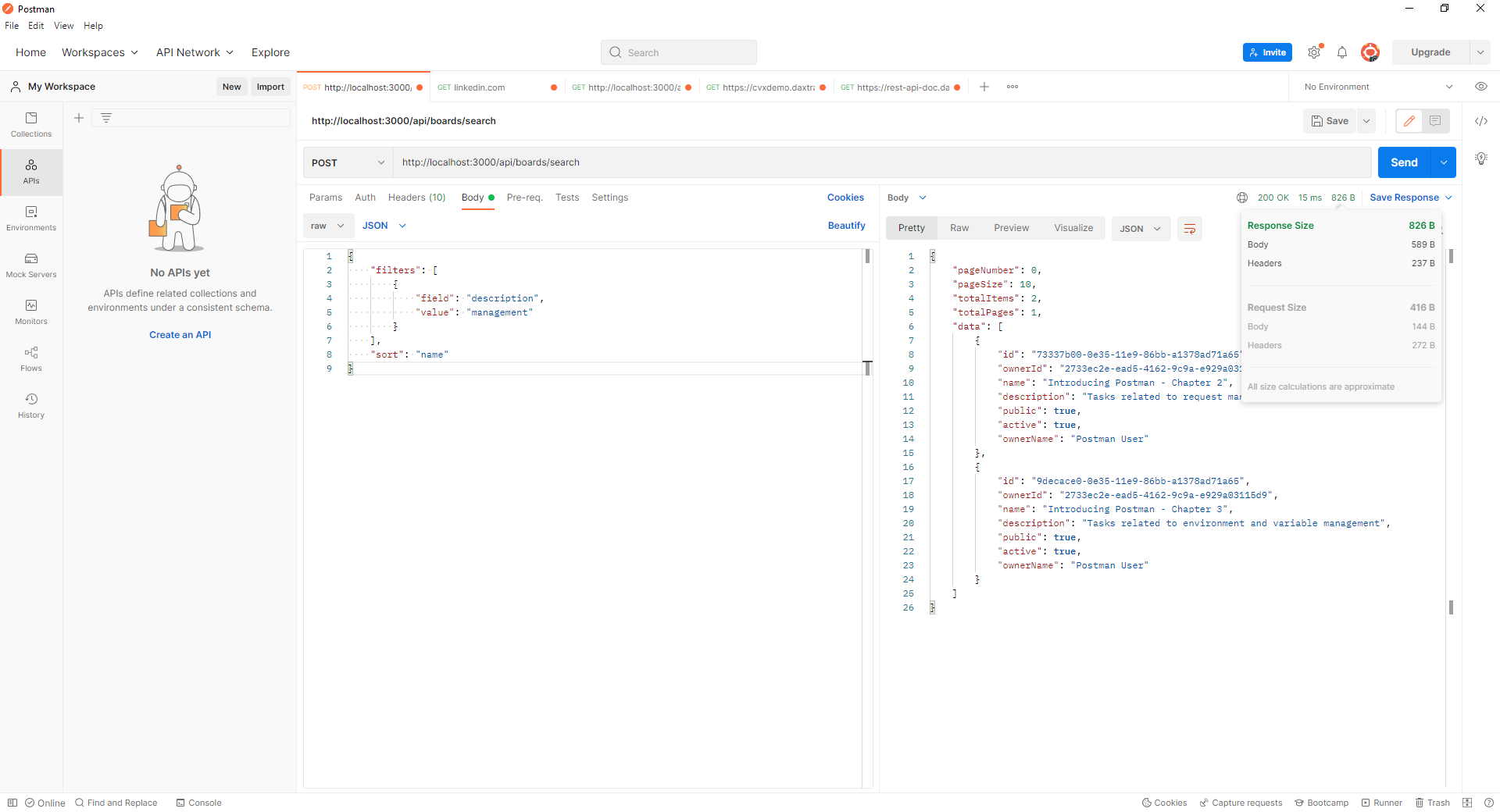The width and height of the screenshot is (1500, 812).
Task: Click the Import button
Action: 270,87
